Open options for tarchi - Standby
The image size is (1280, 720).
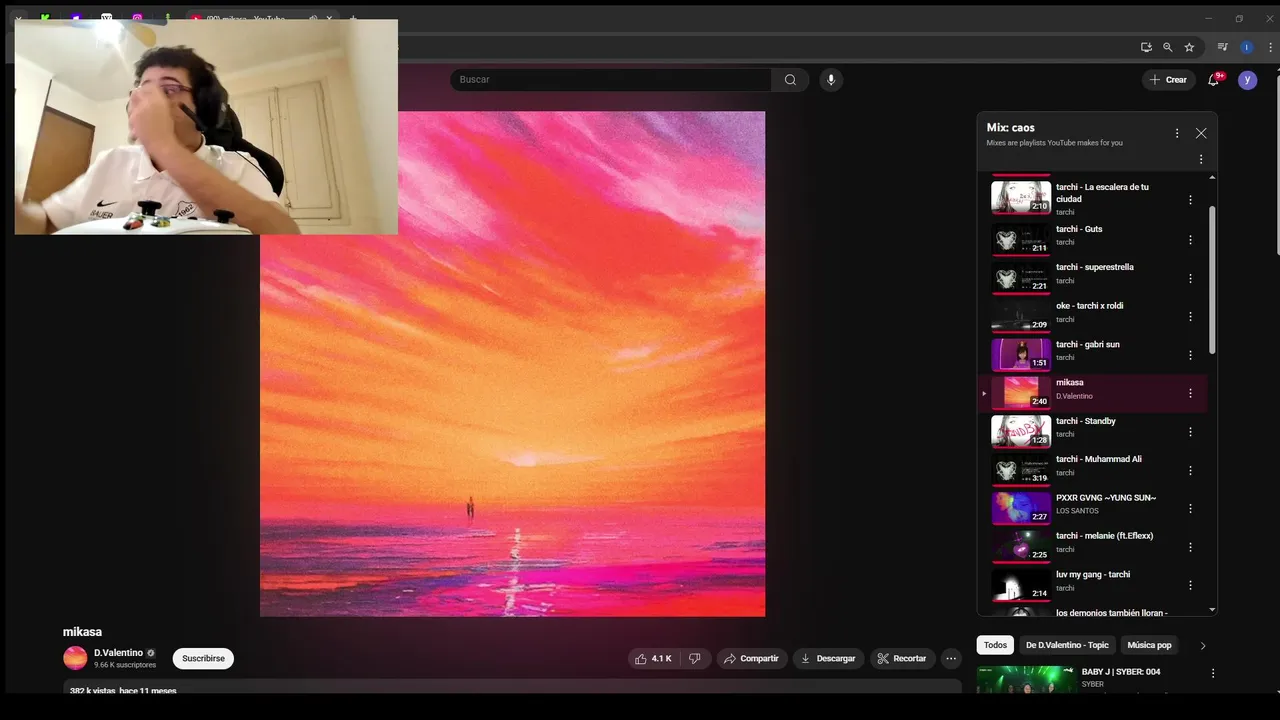point(1190,432)
